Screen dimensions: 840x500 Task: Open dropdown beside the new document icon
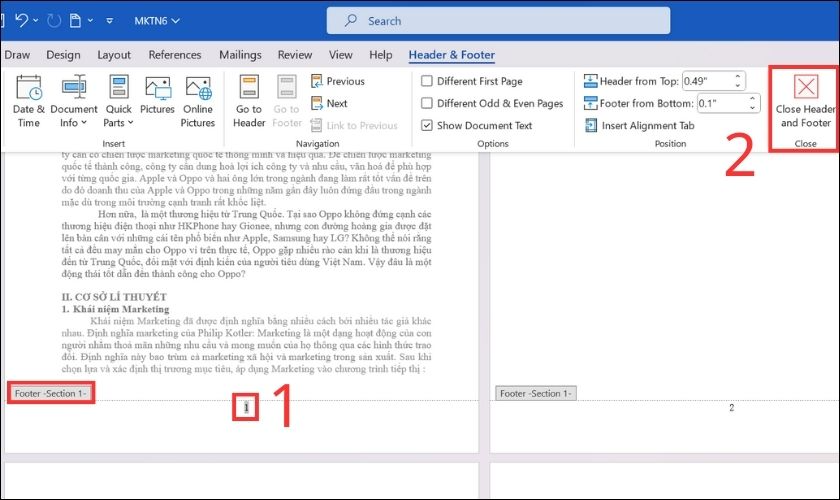[91, 20]
